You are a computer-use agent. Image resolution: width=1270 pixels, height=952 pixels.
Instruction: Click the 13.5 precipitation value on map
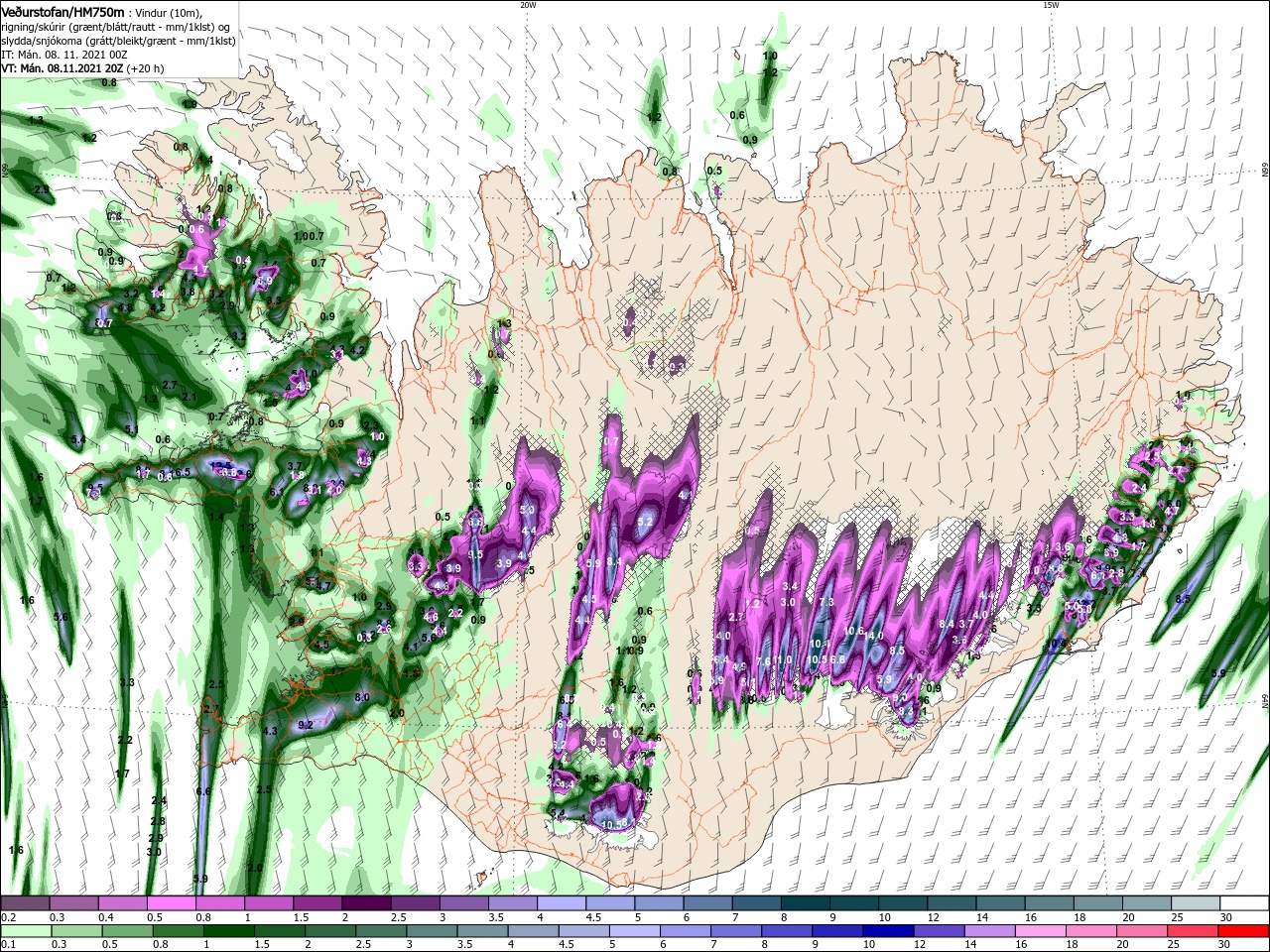point(221,465)
